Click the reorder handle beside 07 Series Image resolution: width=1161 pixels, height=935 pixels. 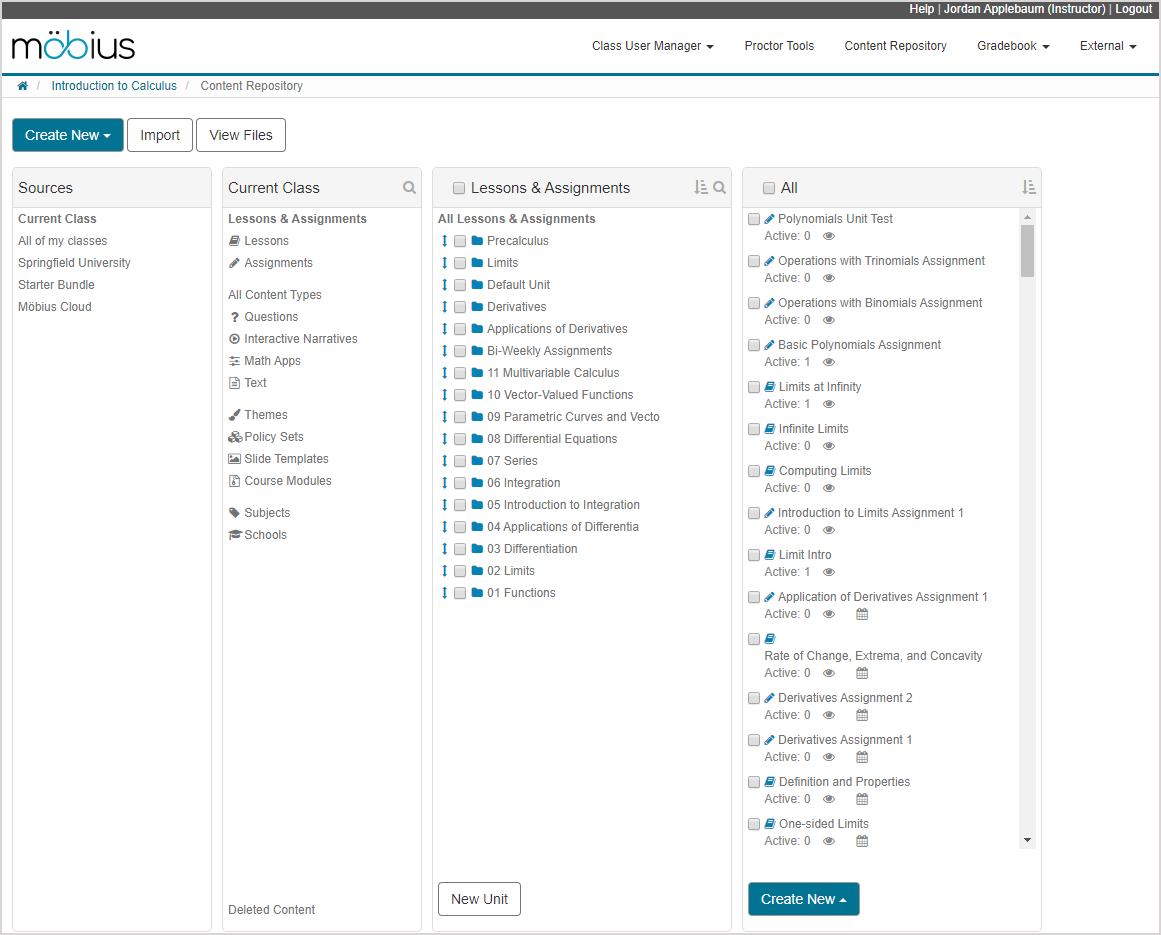445,460
